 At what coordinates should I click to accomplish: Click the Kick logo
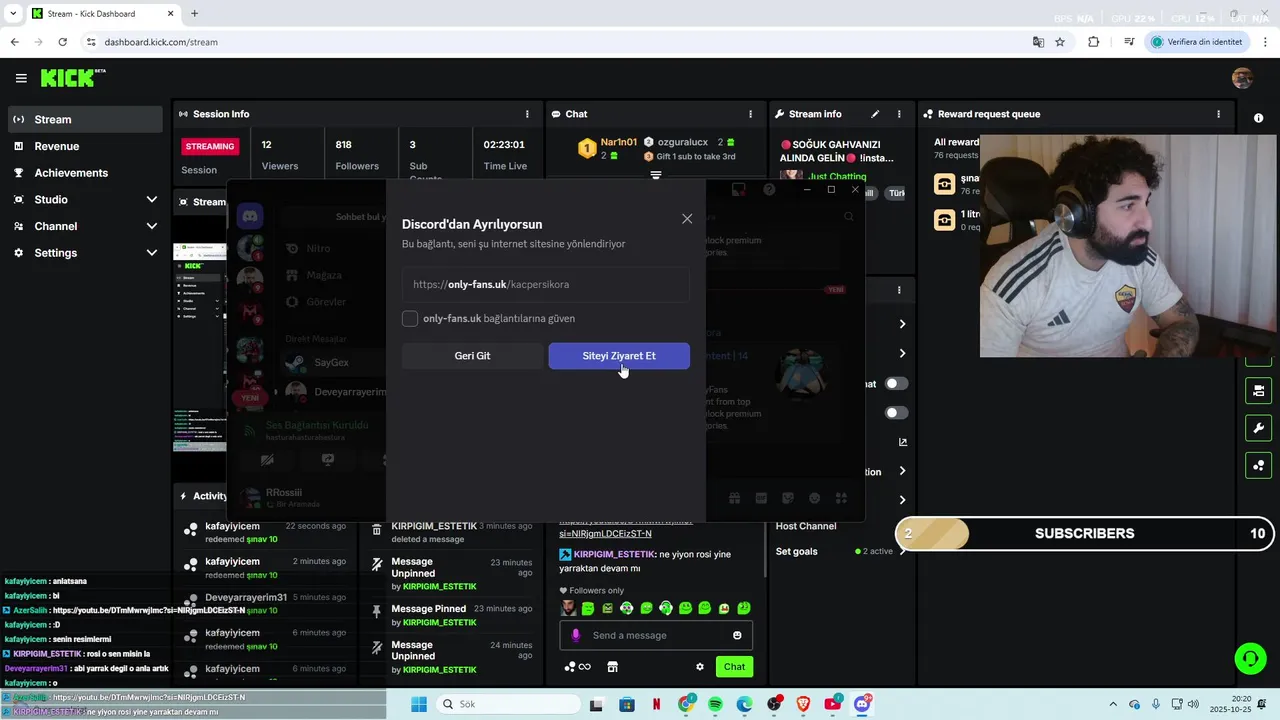(72, 78)
